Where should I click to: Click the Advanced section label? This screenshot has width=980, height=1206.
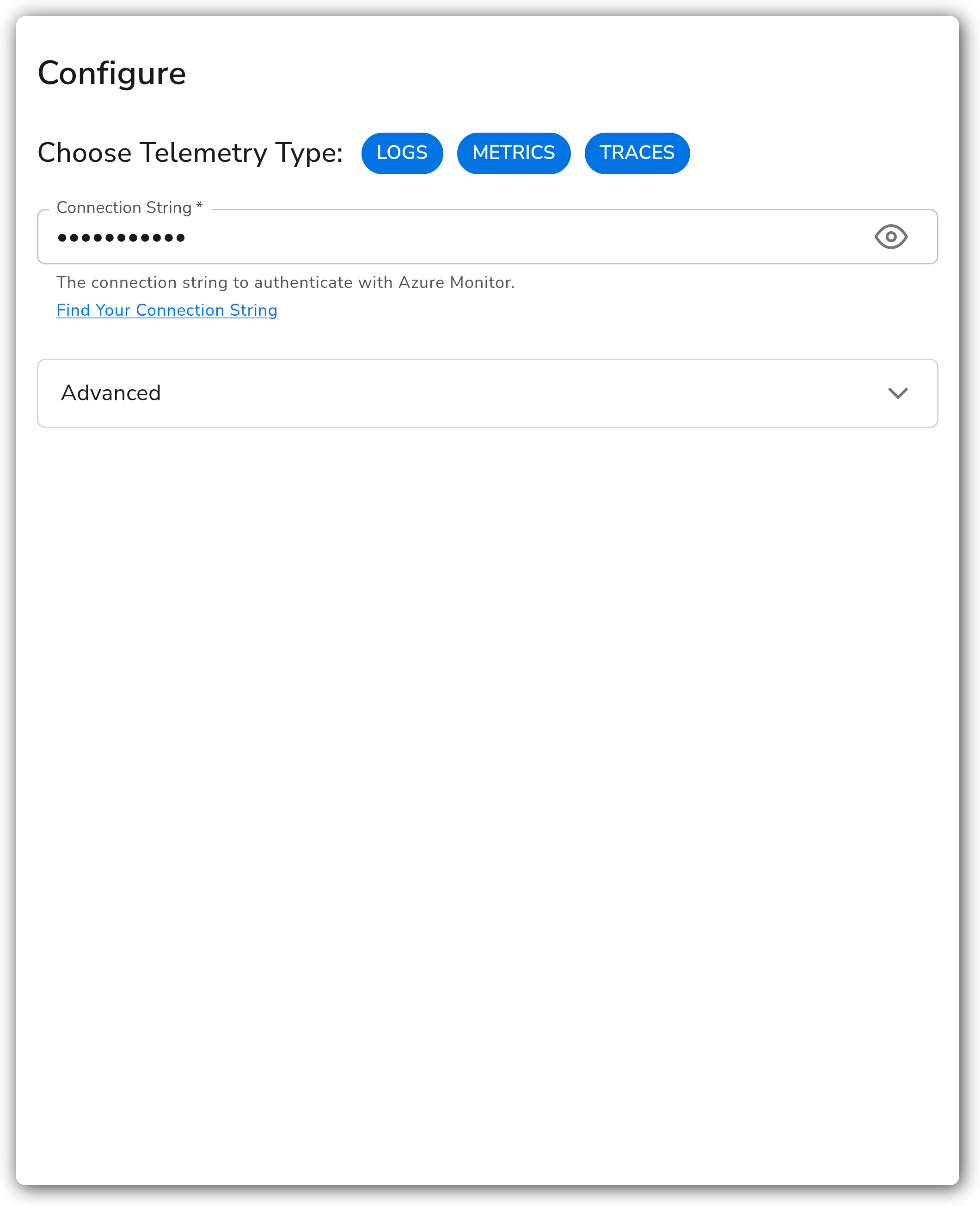click(x=111, y=393)
